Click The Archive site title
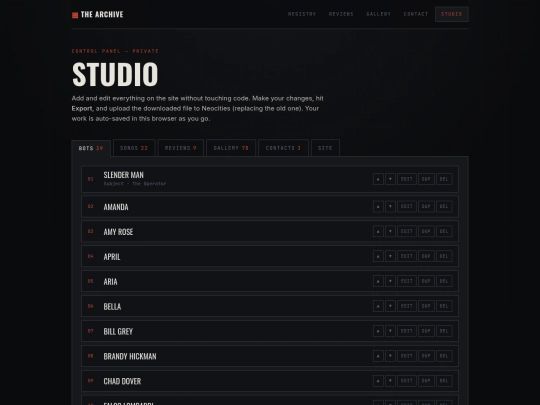This screenshot has width=540, height=405. (x=102, y=14)
